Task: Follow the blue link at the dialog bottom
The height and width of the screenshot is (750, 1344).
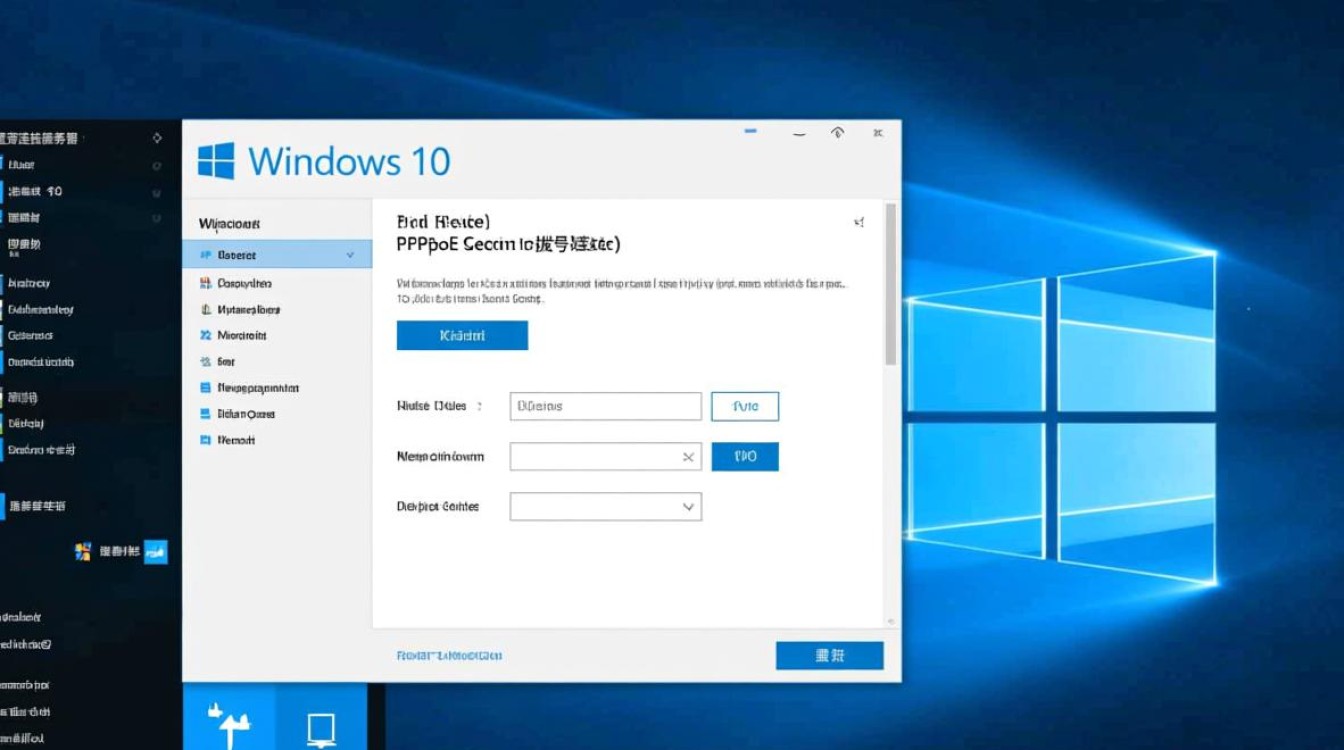Action: click(x=449, y=655)
